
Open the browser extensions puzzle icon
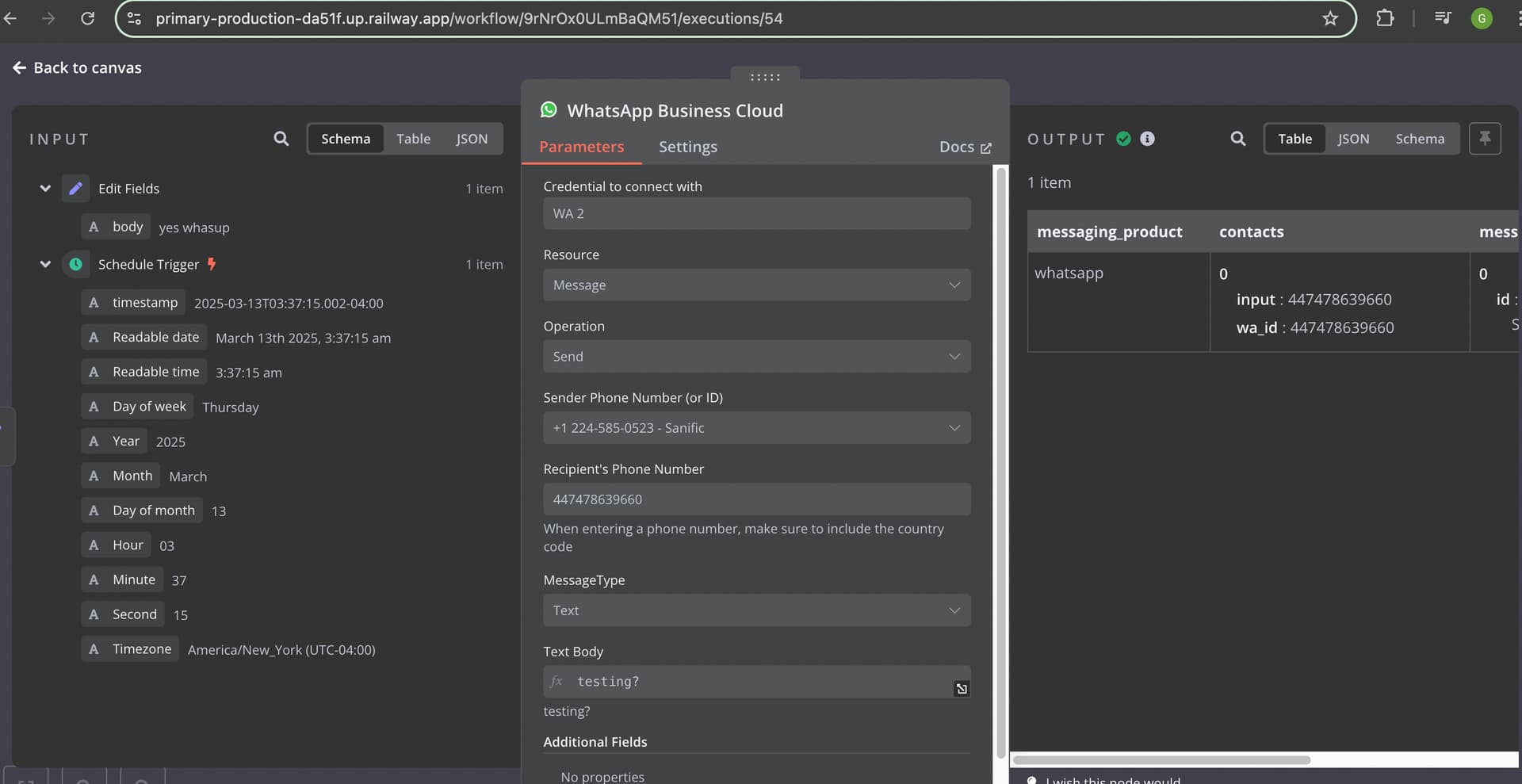[x=1385, y=18]
